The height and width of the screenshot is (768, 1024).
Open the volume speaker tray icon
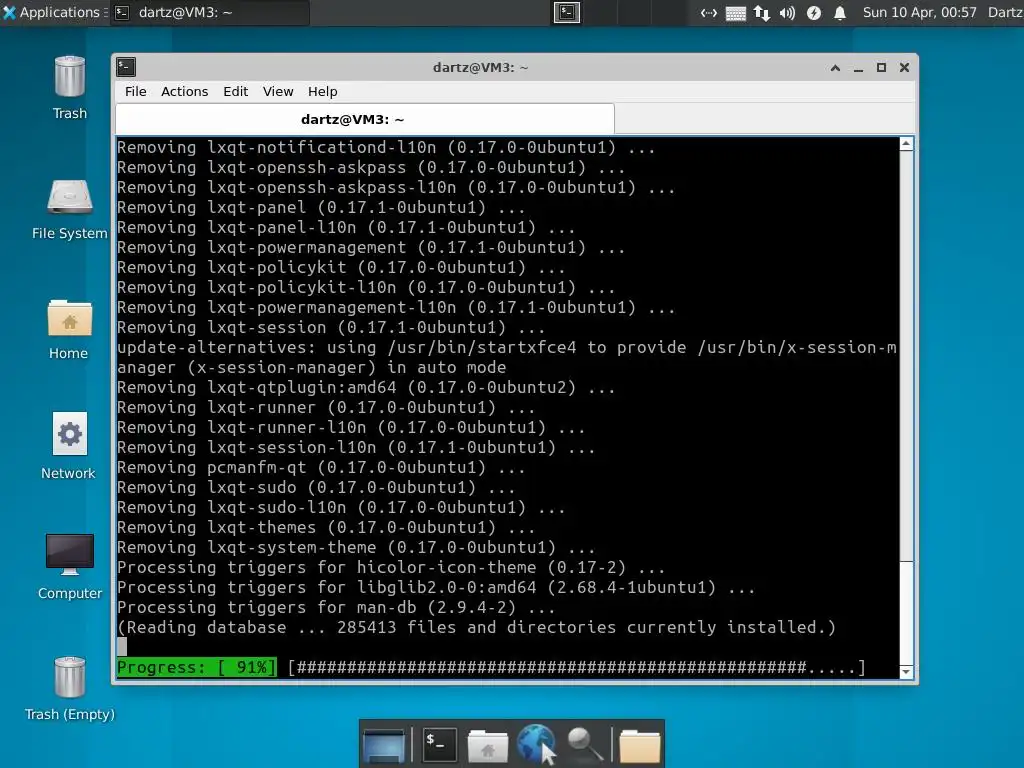788,12
